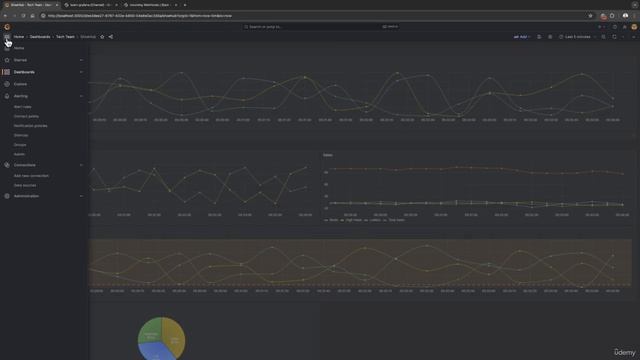The image size is (640, 360).
Task: Click the refresh dashboard icon
Action: coord(614,37)
